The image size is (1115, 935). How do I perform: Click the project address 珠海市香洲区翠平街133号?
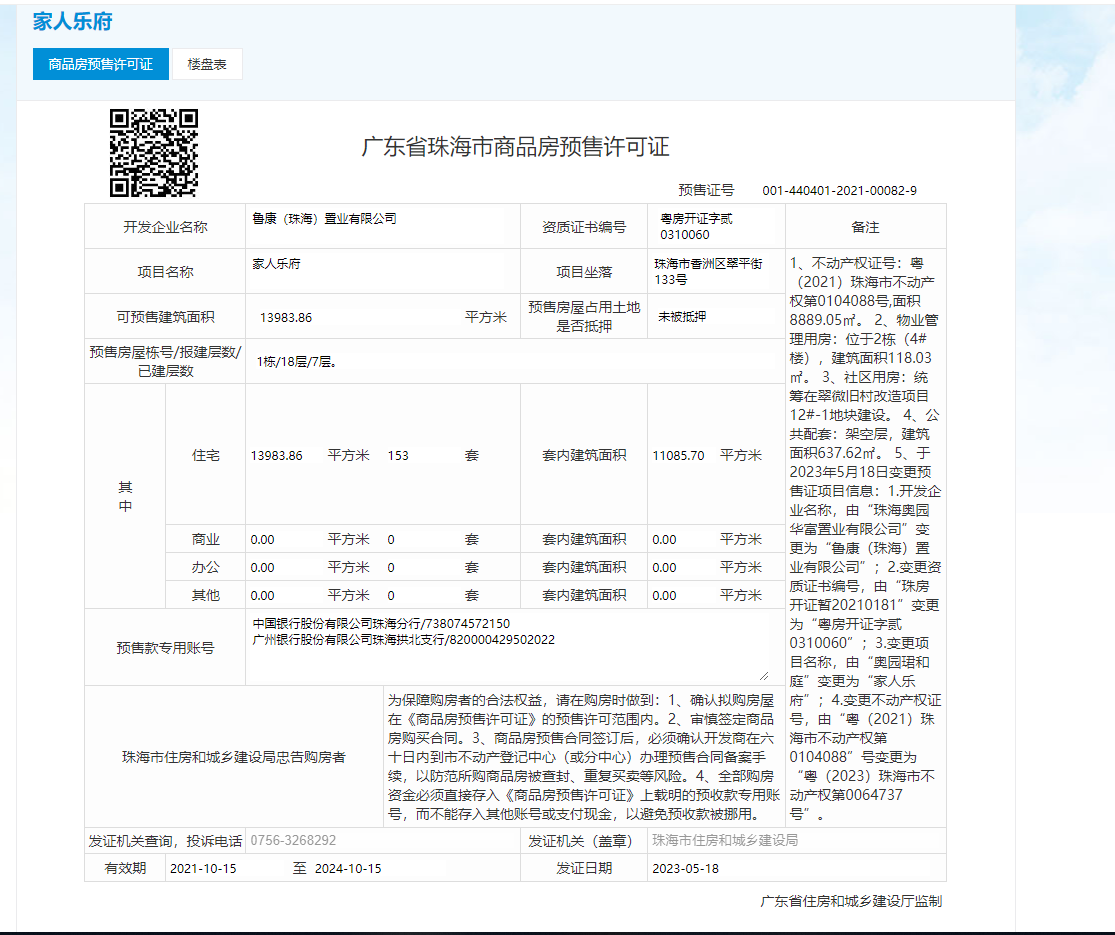(x=708, y=272)
